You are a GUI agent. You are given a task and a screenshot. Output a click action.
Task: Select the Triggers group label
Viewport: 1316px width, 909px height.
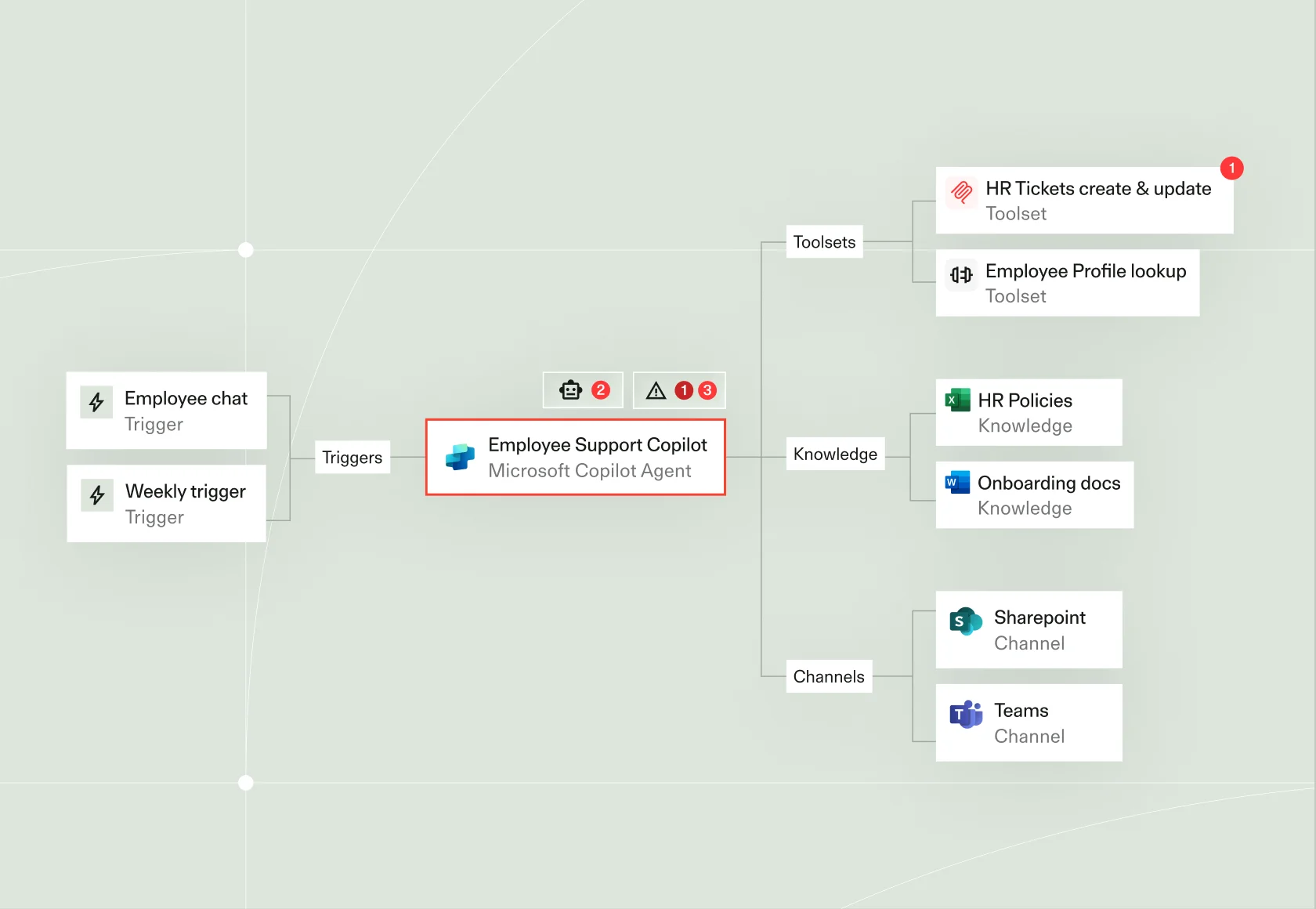pyautogui.click(x=352, y=458)
